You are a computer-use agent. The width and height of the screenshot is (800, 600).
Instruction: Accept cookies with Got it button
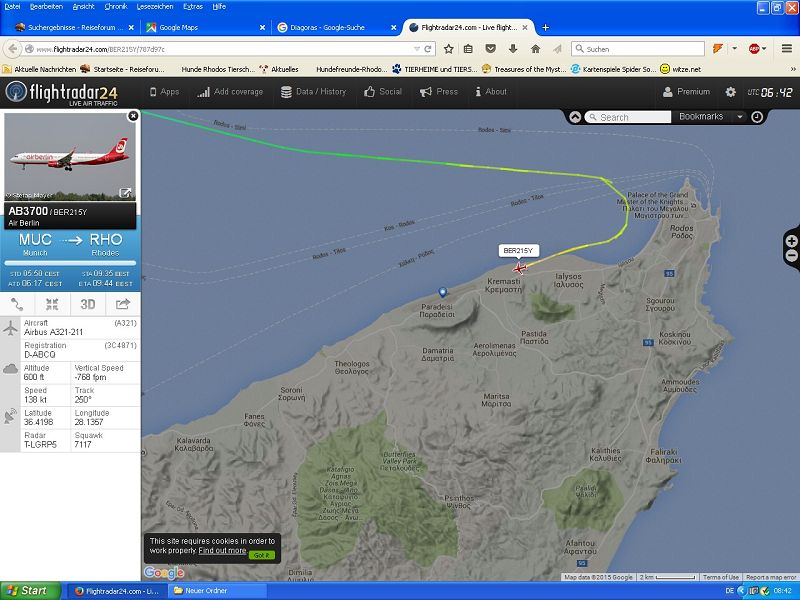pyautogui.click(x=262, y=555)
